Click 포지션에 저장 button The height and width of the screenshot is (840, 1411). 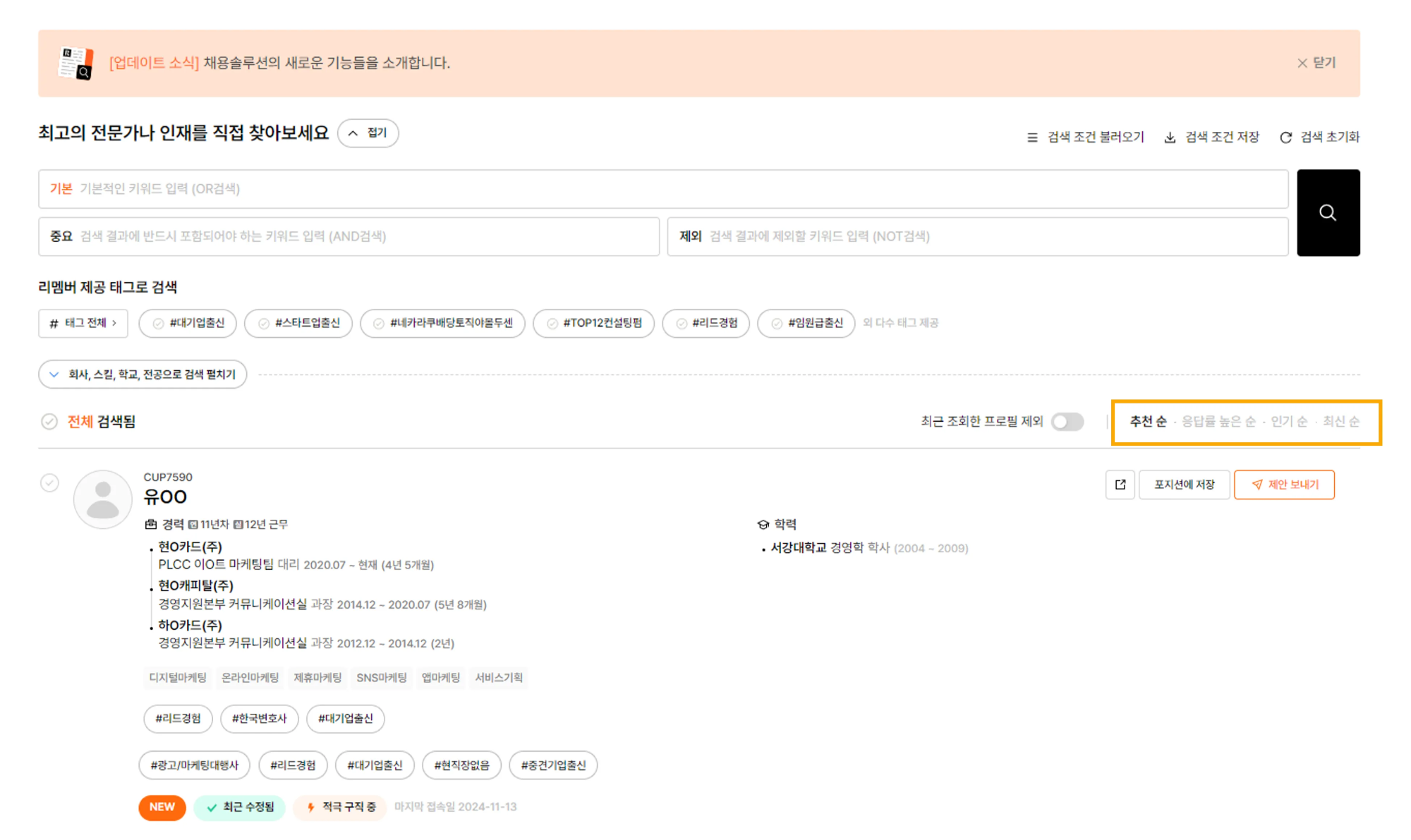(x=1184, y=485)
